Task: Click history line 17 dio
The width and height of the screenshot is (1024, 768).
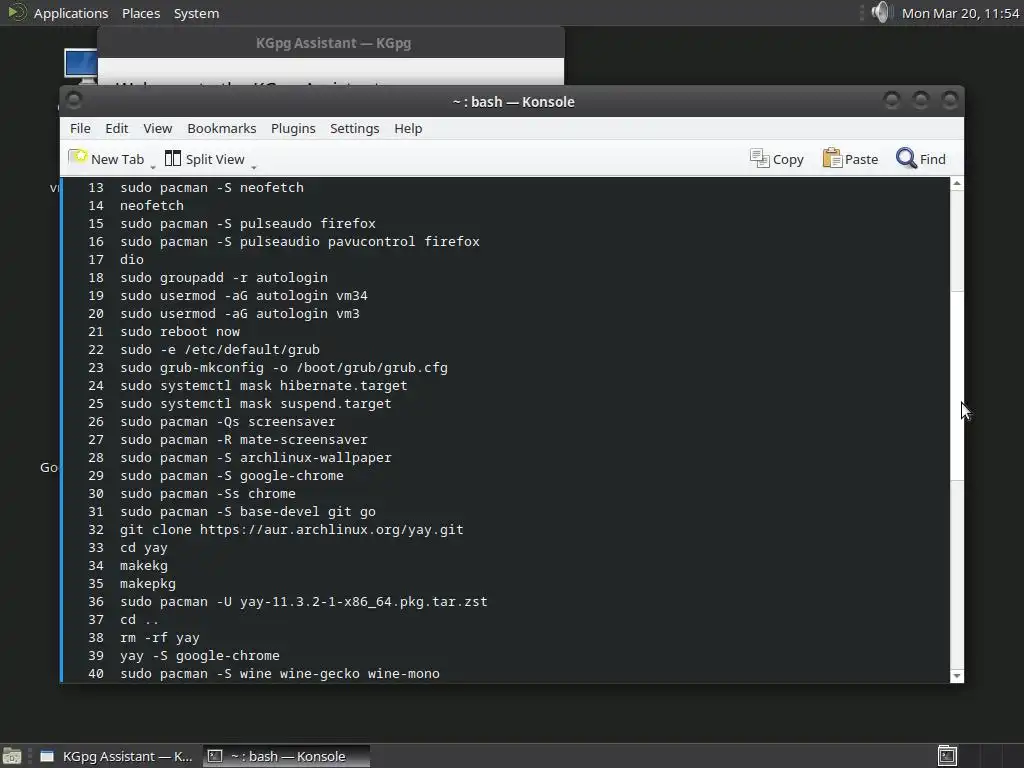Action: (x=132, y=259)
